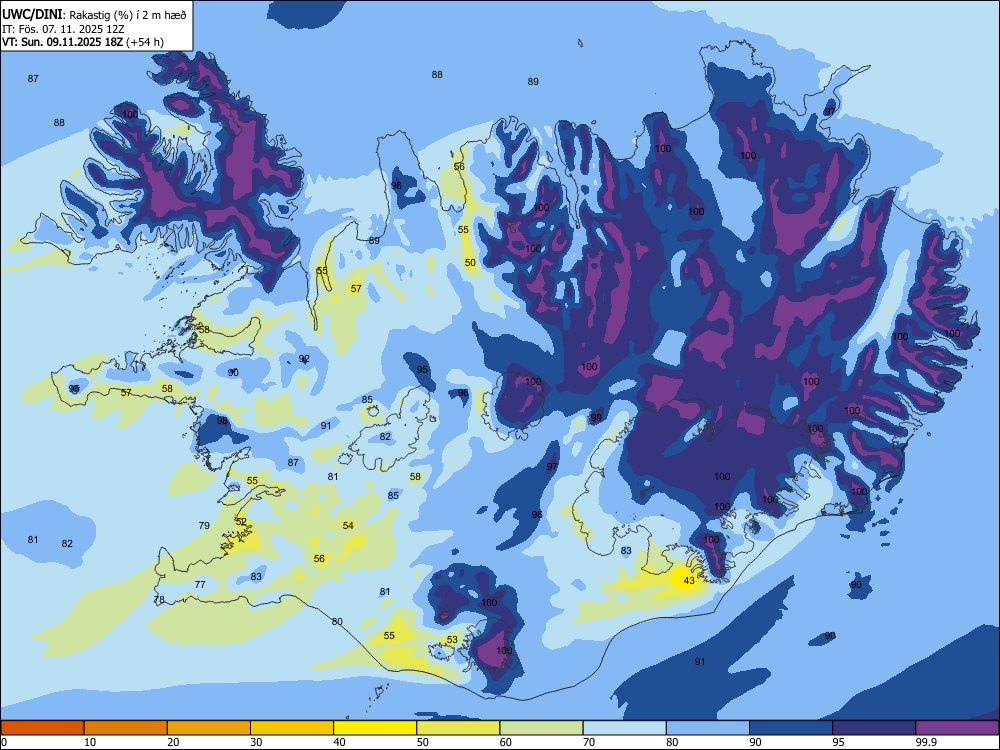Click the dark orange 0–10 legend swatch
This screenshot has width=1000, height=750.
(42, 728)
